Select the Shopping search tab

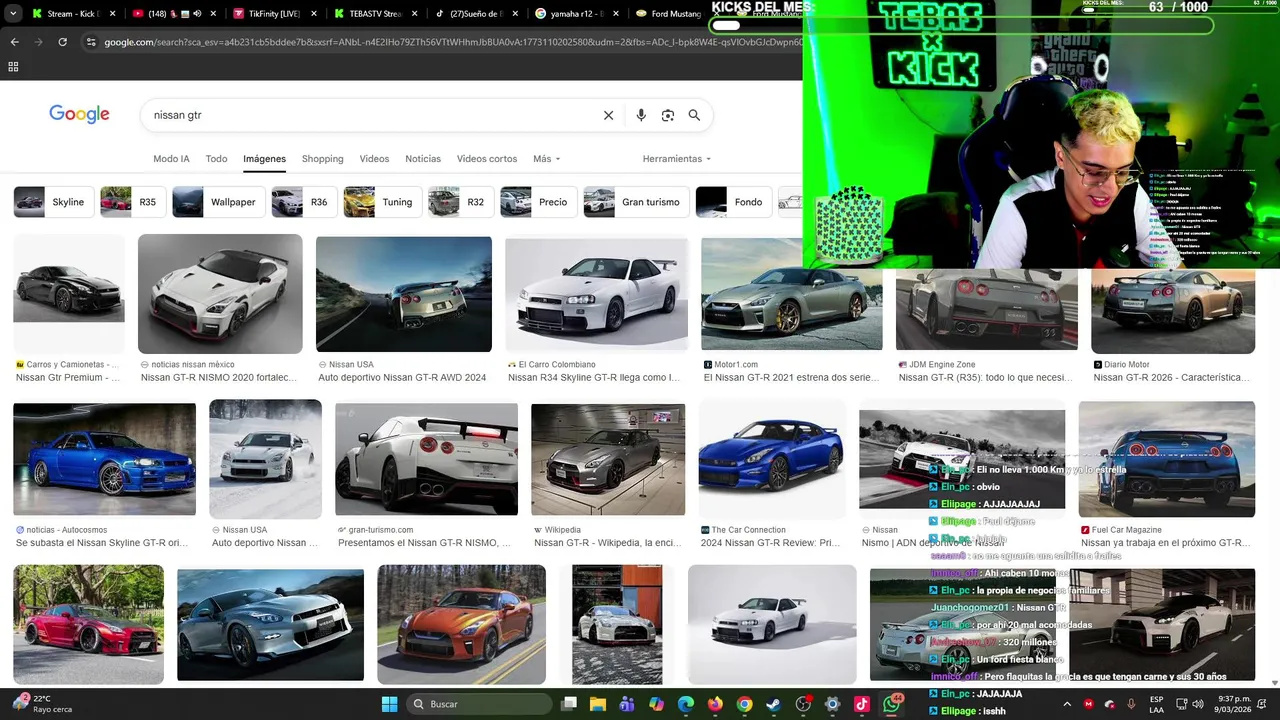[323, 159]
